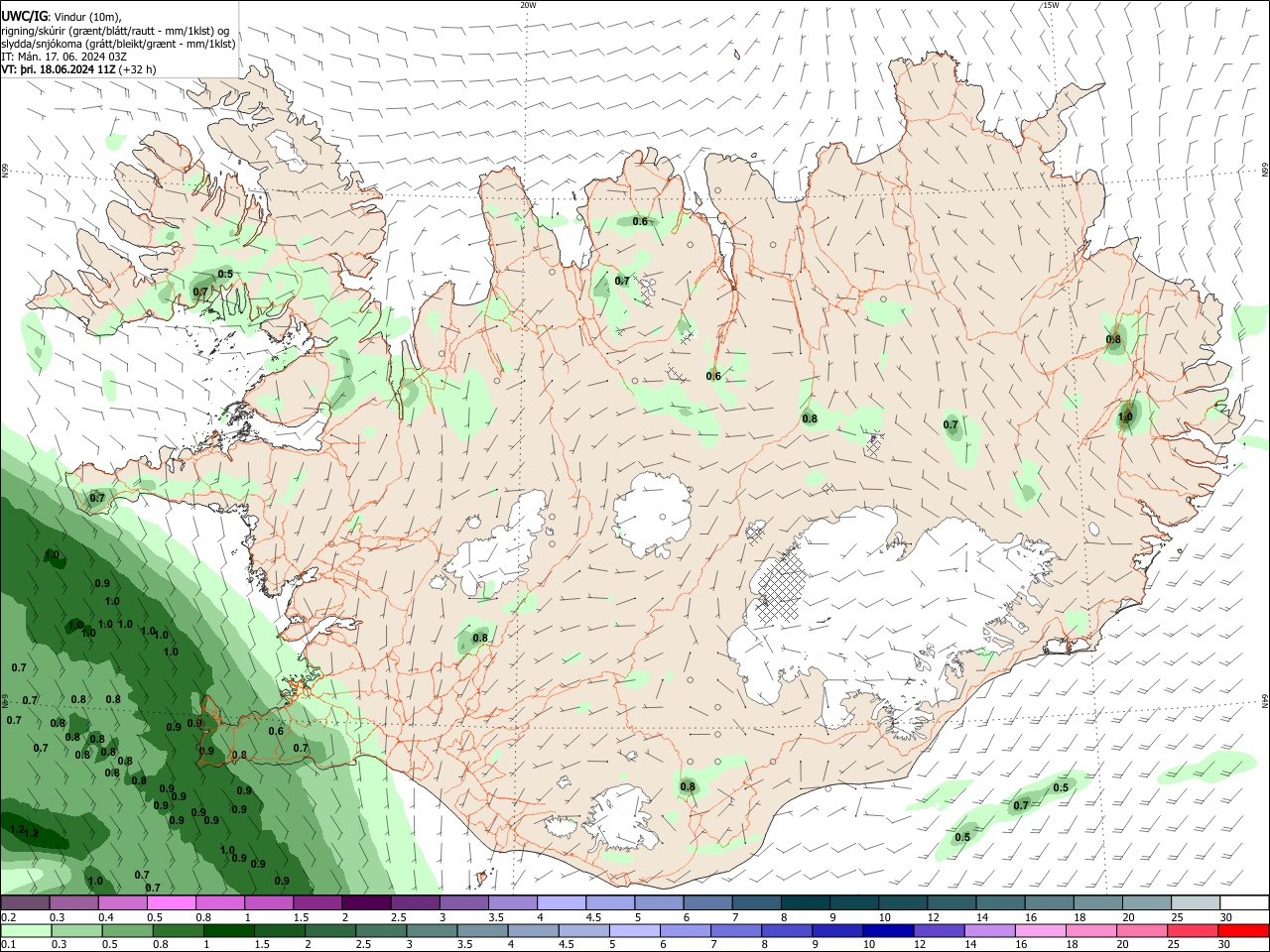This screenshot has height=952, width=1270.
Task: Click the '0.5' value label in the Westfjords
Action: 225,274
